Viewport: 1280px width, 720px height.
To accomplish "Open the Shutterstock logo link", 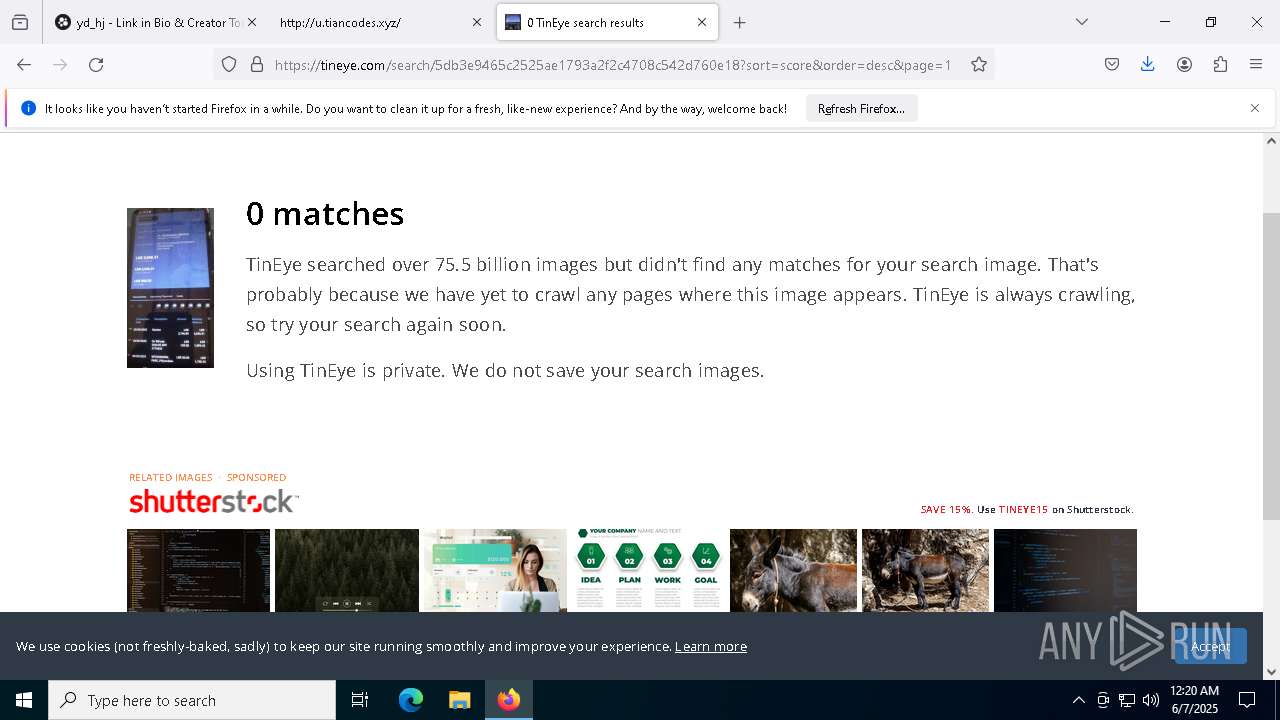I will (x=213, y=501).
